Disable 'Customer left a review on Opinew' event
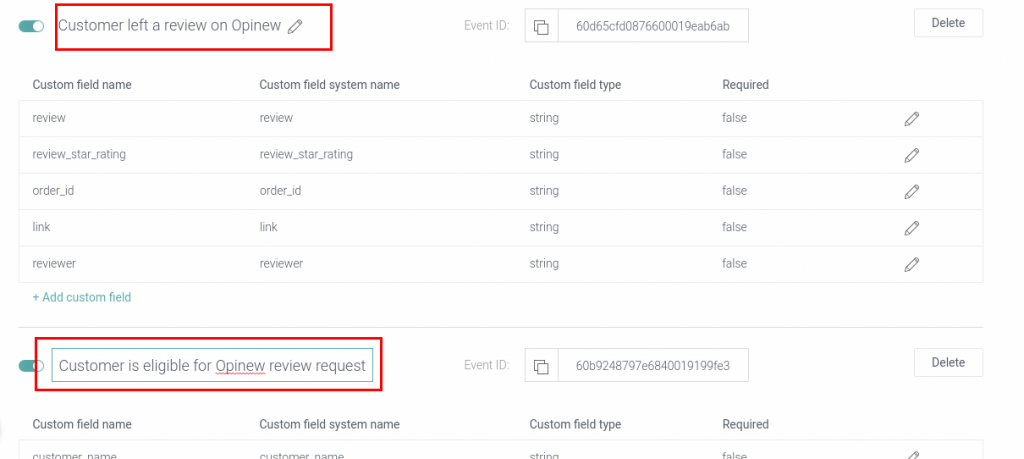This screenshot has height=459, width=1024. 31,26
